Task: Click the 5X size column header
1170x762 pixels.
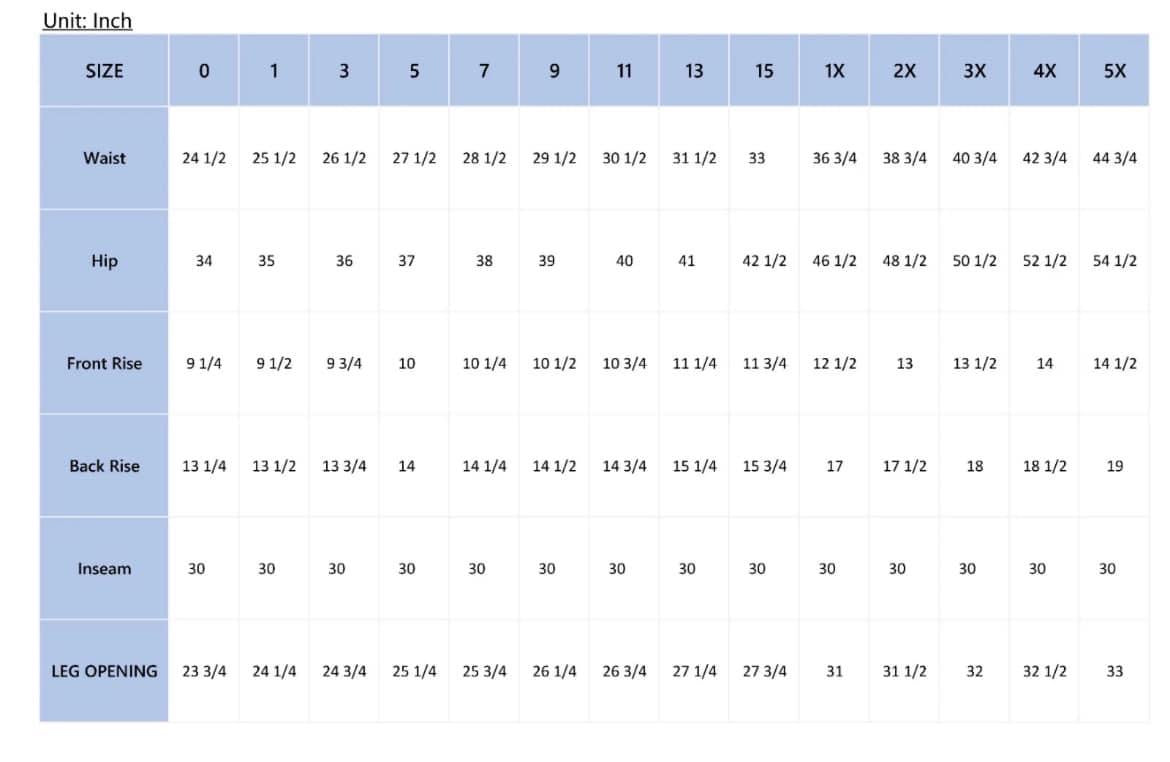Action: (x=1114, y=71)
